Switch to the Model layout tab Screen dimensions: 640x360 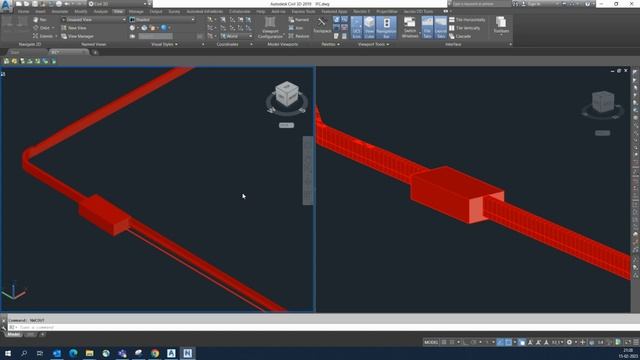pos(13,335)
